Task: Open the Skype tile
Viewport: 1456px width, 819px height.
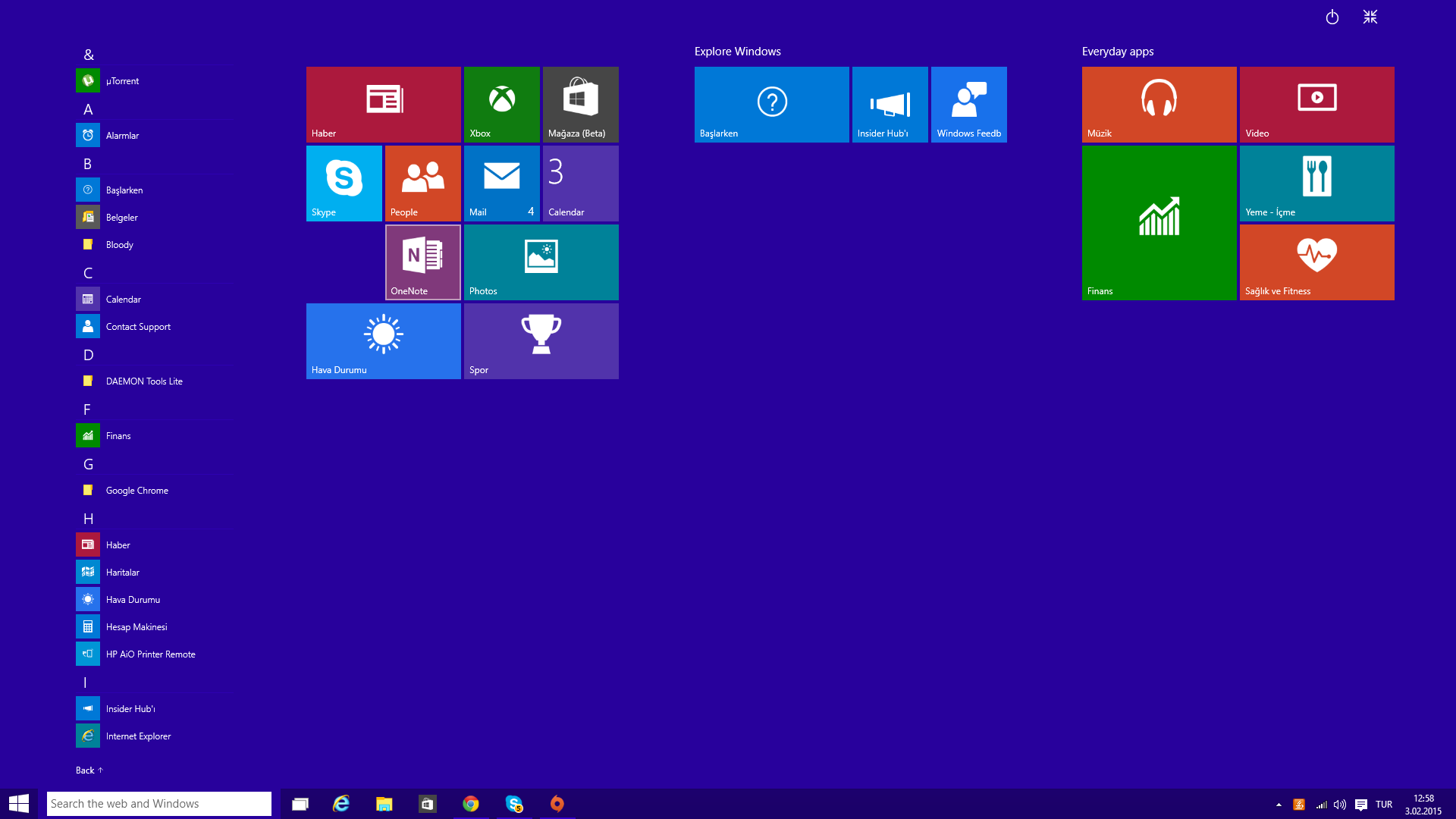Action: [x=344, y=184]
